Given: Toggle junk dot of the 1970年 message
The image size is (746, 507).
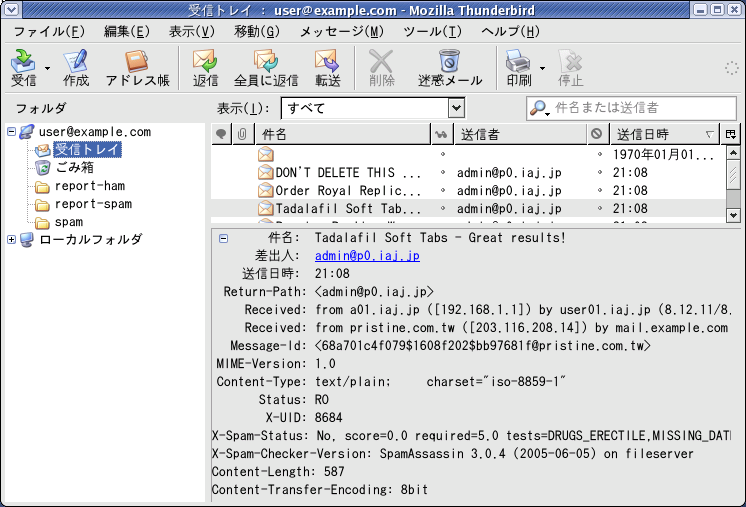Looking at the screenshot, I should pos(599,154).
